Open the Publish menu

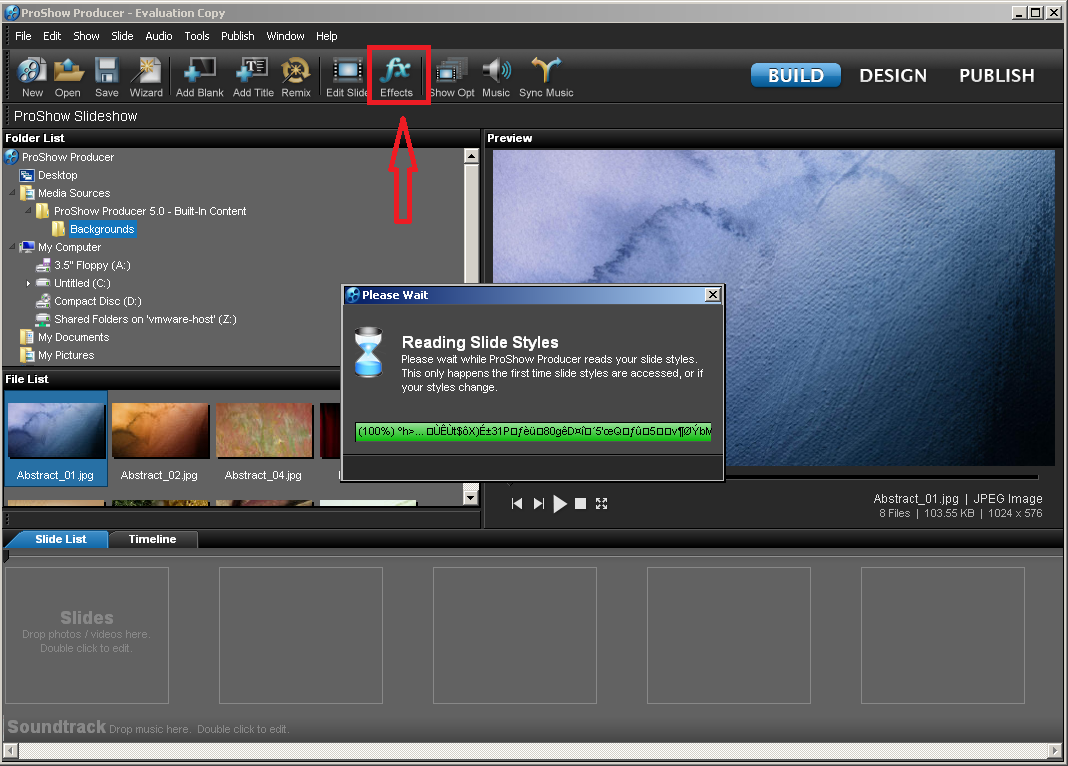point(238,36)
